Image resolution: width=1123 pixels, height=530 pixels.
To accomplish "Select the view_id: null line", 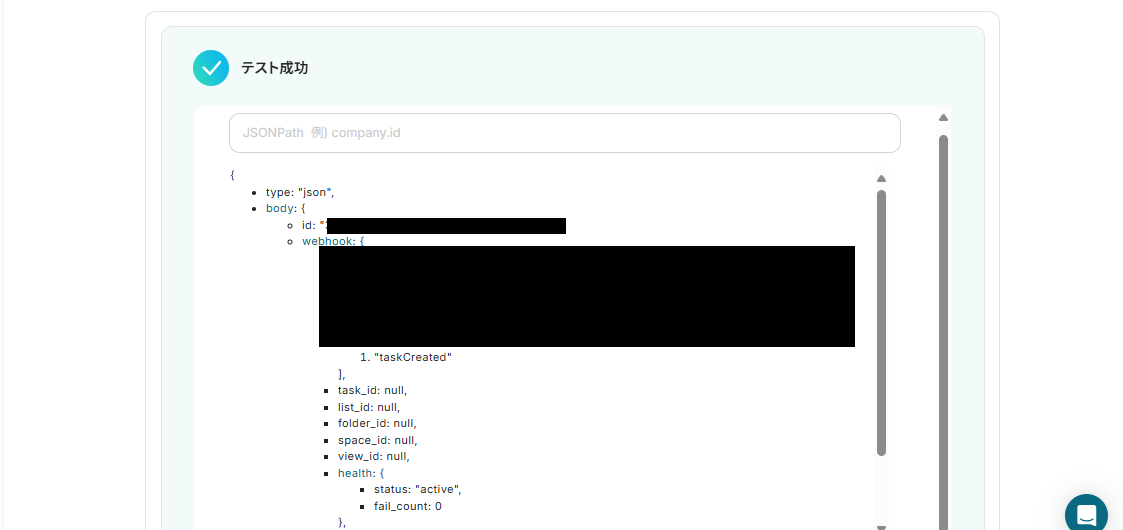I will tap(374, 456).
